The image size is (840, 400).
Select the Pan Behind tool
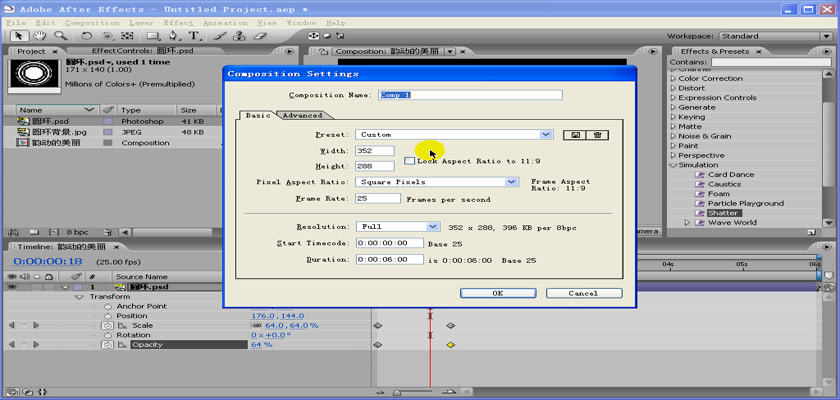coord(127,36)
